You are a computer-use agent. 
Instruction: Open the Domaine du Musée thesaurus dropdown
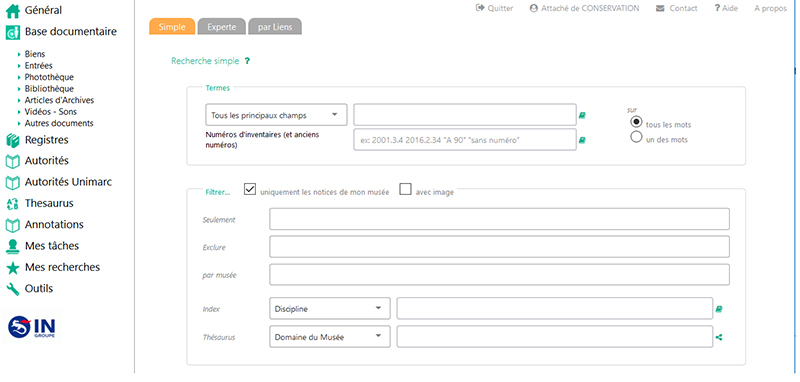click(330, 337)
